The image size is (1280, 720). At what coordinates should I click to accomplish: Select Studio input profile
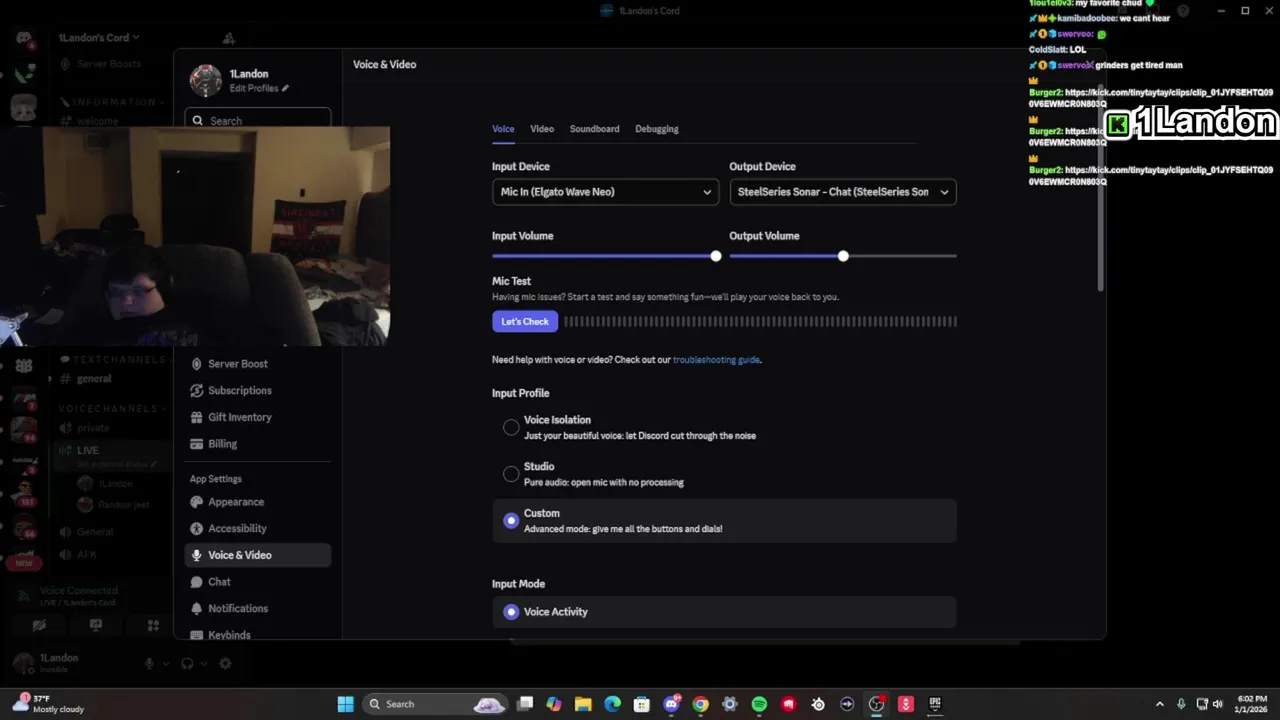(511, 474)
